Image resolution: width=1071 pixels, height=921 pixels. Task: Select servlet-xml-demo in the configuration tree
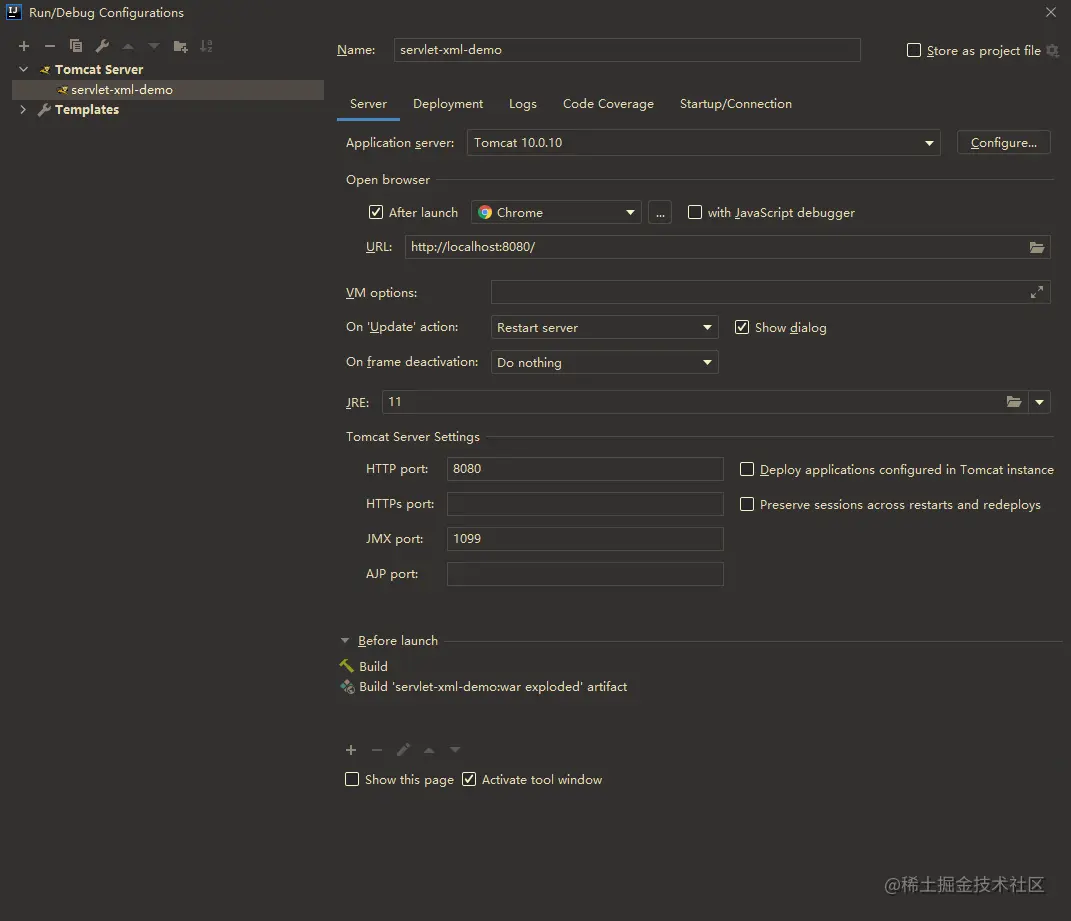point(168,90)
